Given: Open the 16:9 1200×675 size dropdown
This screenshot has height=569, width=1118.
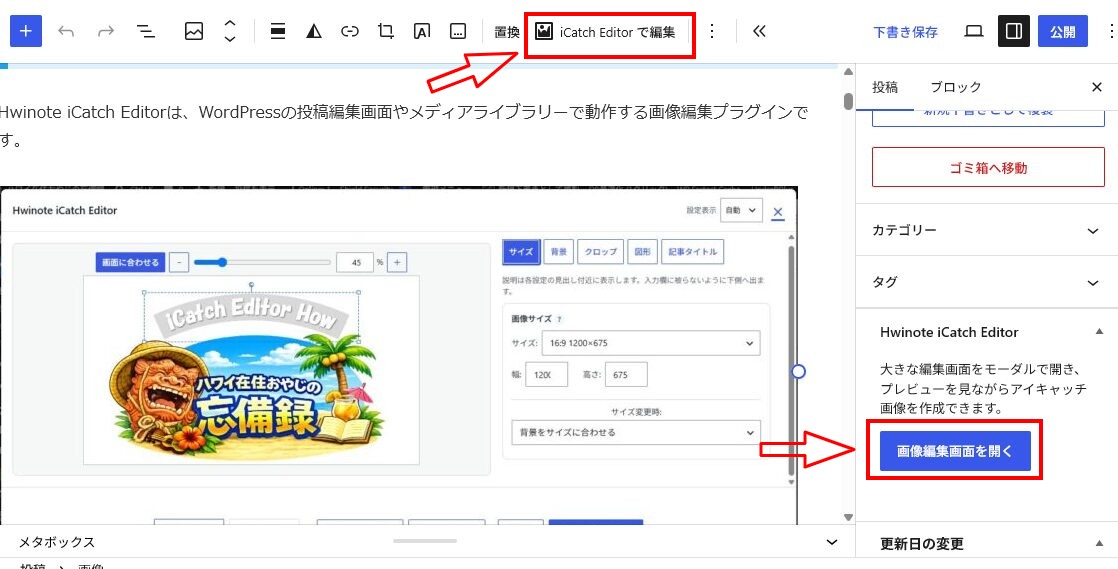Looking at the screenshot, I should click(651, 343).
